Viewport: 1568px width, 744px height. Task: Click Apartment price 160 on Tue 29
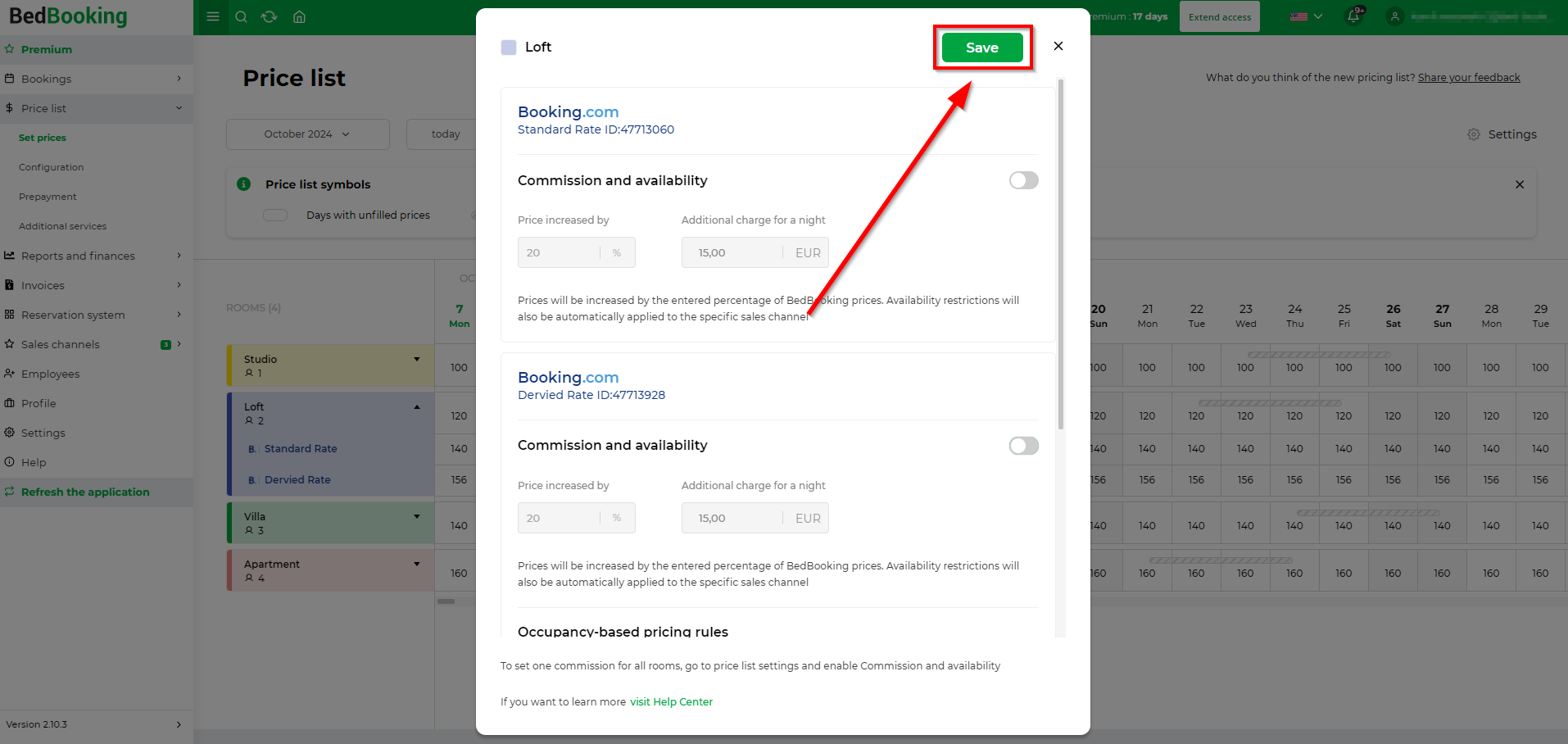1540,574
